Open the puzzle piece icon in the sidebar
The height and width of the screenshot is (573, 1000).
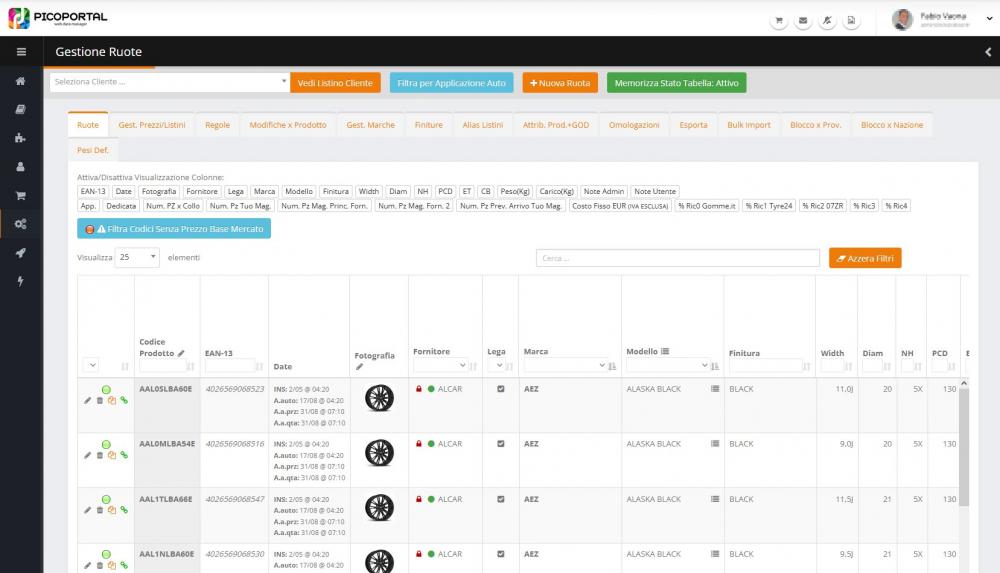point(20,138)
